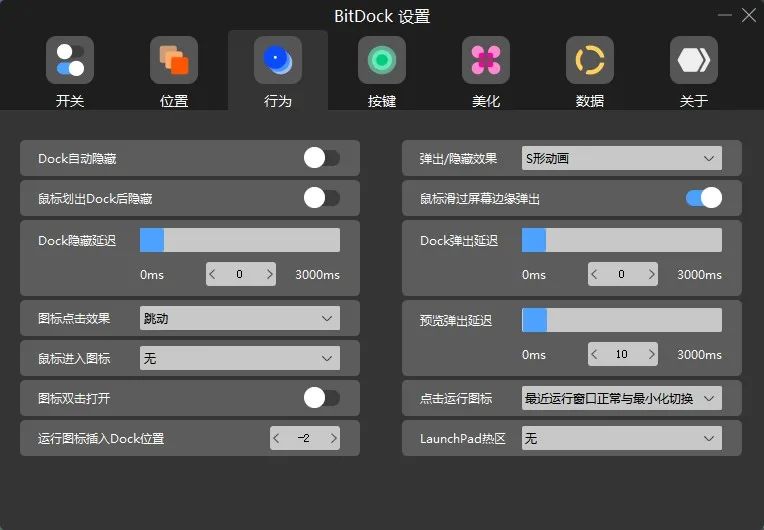Toggle 鼠标划出Dock后隐藏 switch

(322, 198)
